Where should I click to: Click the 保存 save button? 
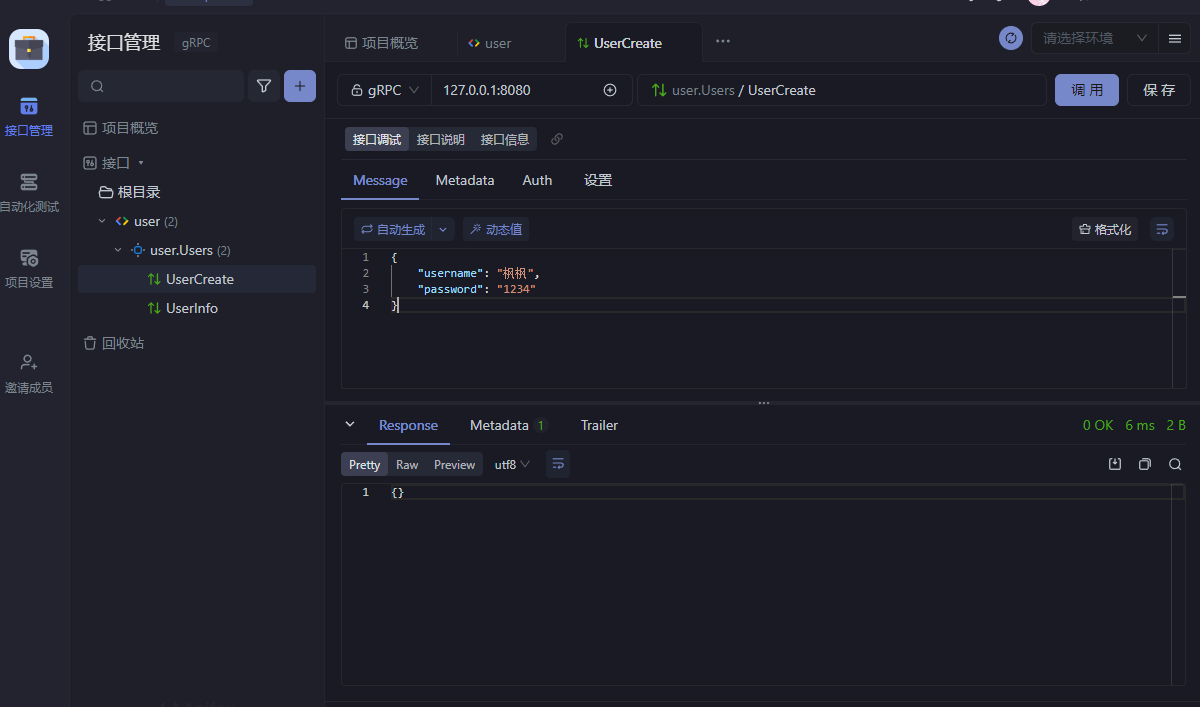pos(1158,90)
